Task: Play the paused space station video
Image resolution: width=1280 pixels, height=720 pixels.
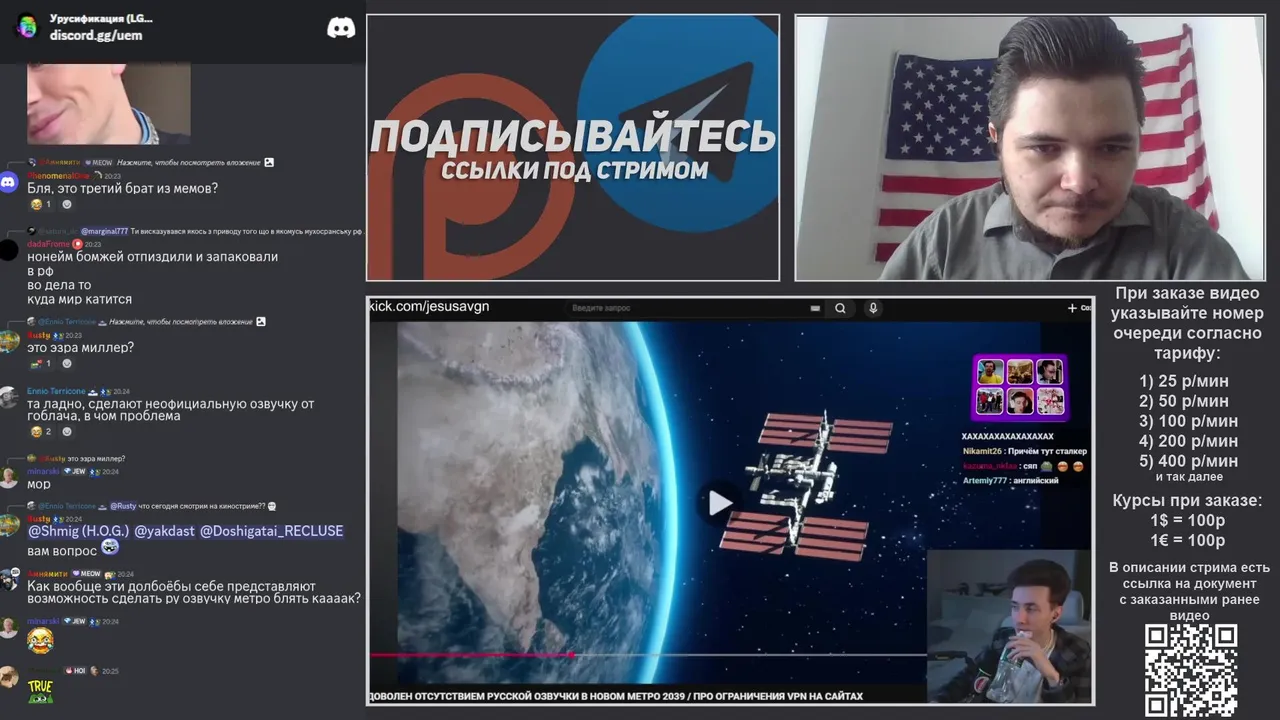Action: click(720, 503)
